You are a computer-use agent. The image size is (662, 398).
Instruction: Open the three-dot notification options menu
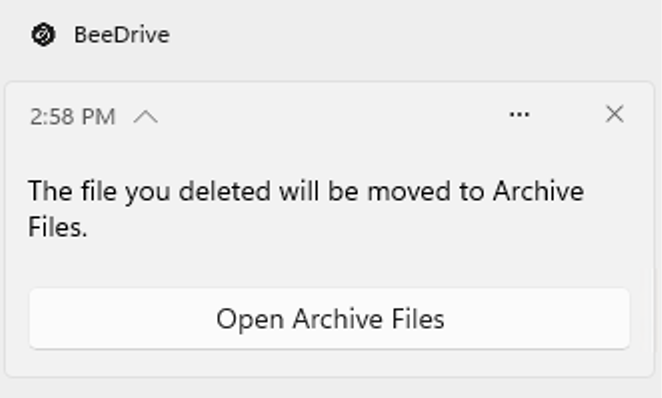point(519,114)
